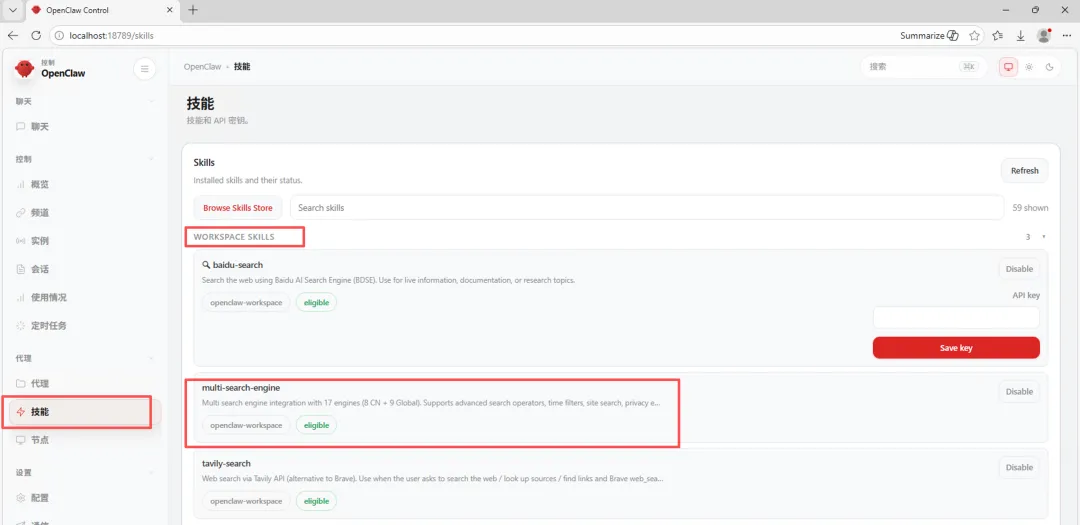Click openclaw-workspace tag under multi-search-engine
Viewport: 1080px width, 525px height.
(x=246, y=425)
